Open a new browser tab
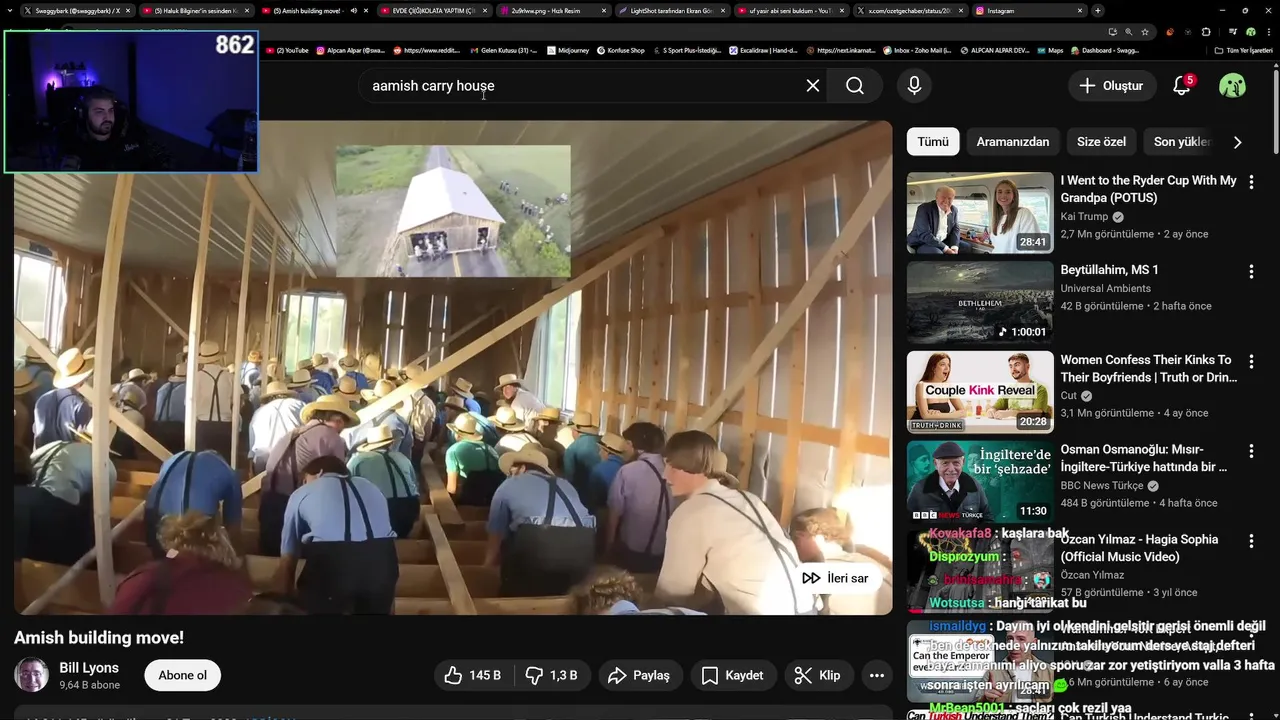 click(1098, 10)
